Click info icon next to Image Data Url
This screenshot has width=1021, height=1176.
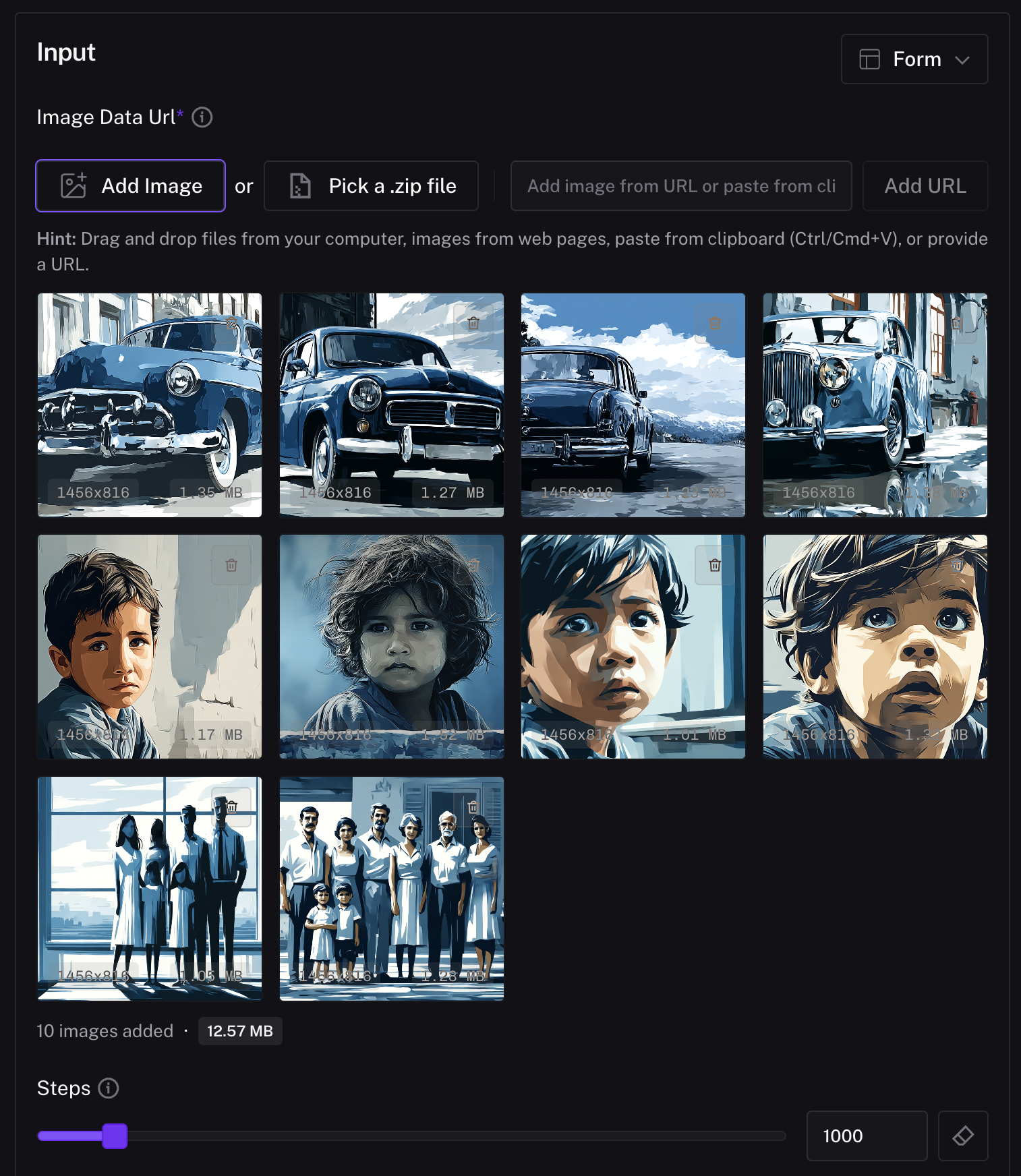coord(202,117)
